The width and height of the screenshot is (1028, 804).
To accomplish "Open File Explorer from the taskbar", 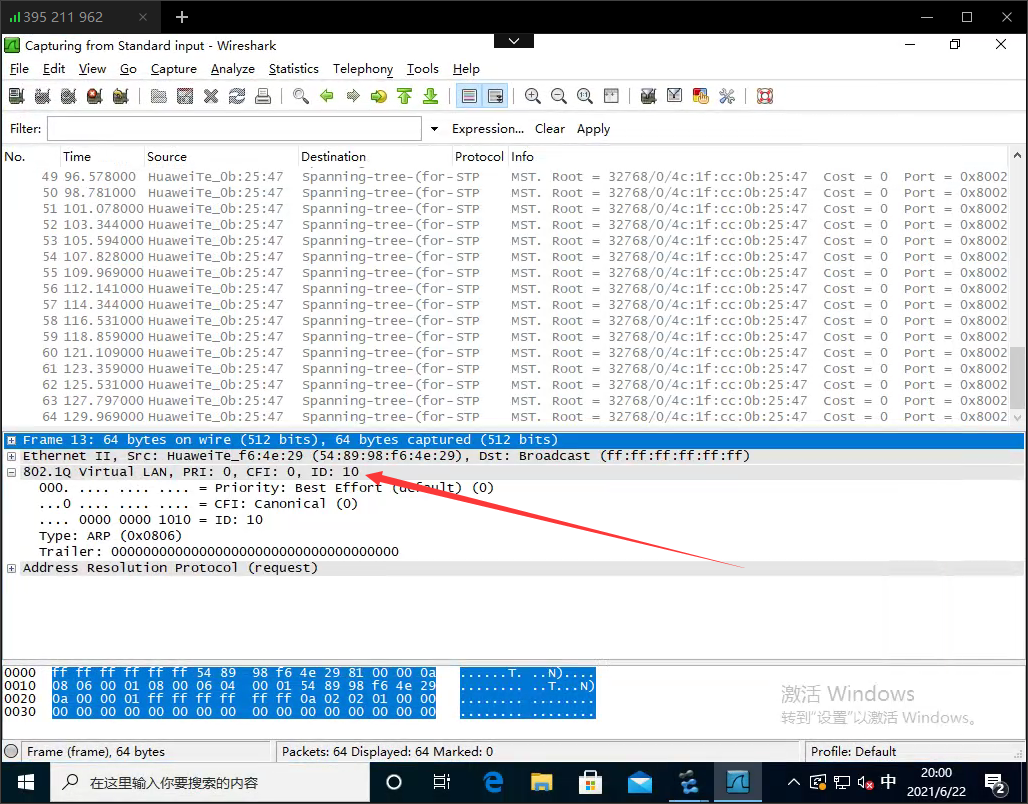I will click(x=542, y=782).
